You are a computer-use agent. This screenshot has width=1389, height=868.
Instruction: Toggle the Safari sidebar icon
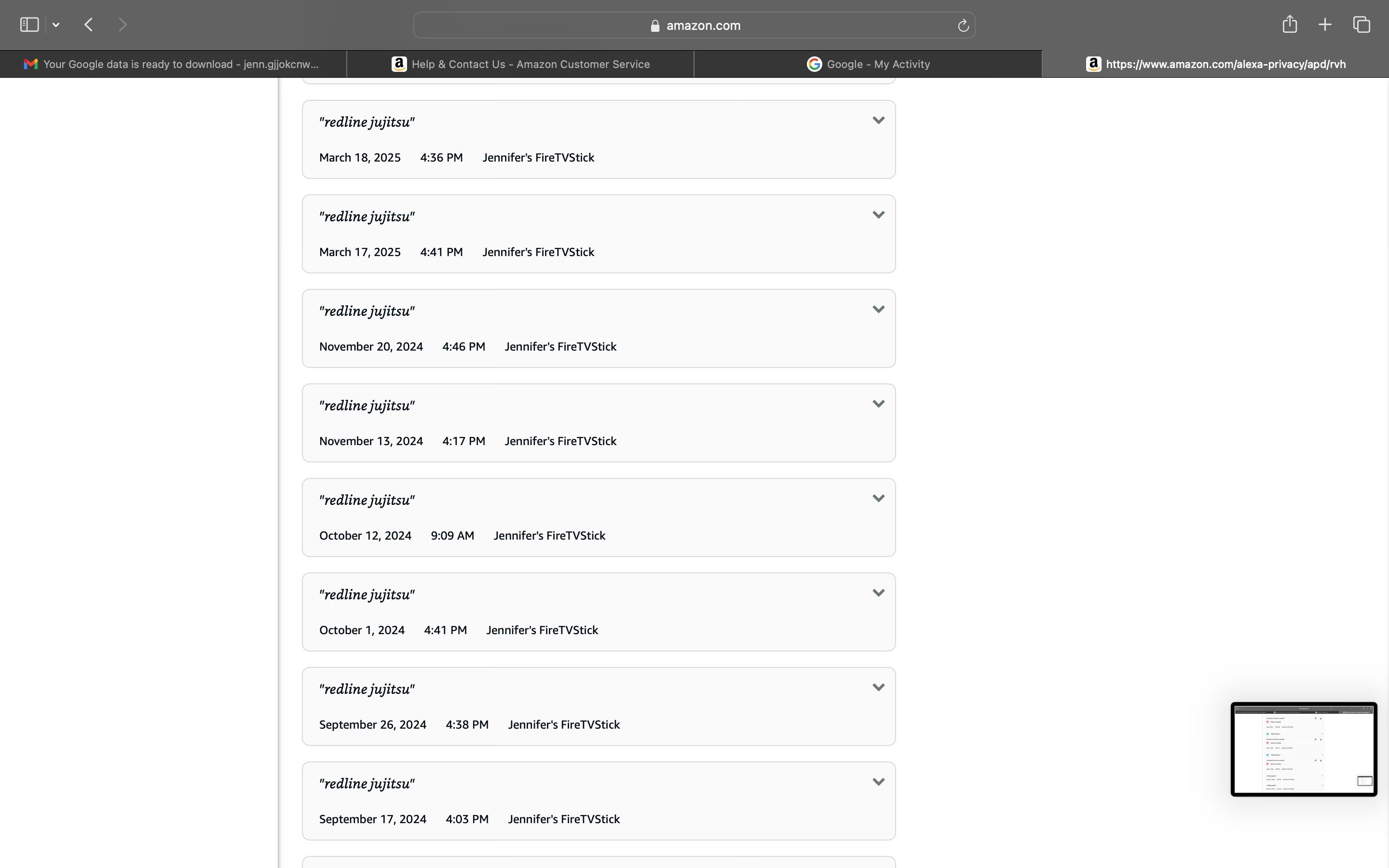click(x=29, y=25)
